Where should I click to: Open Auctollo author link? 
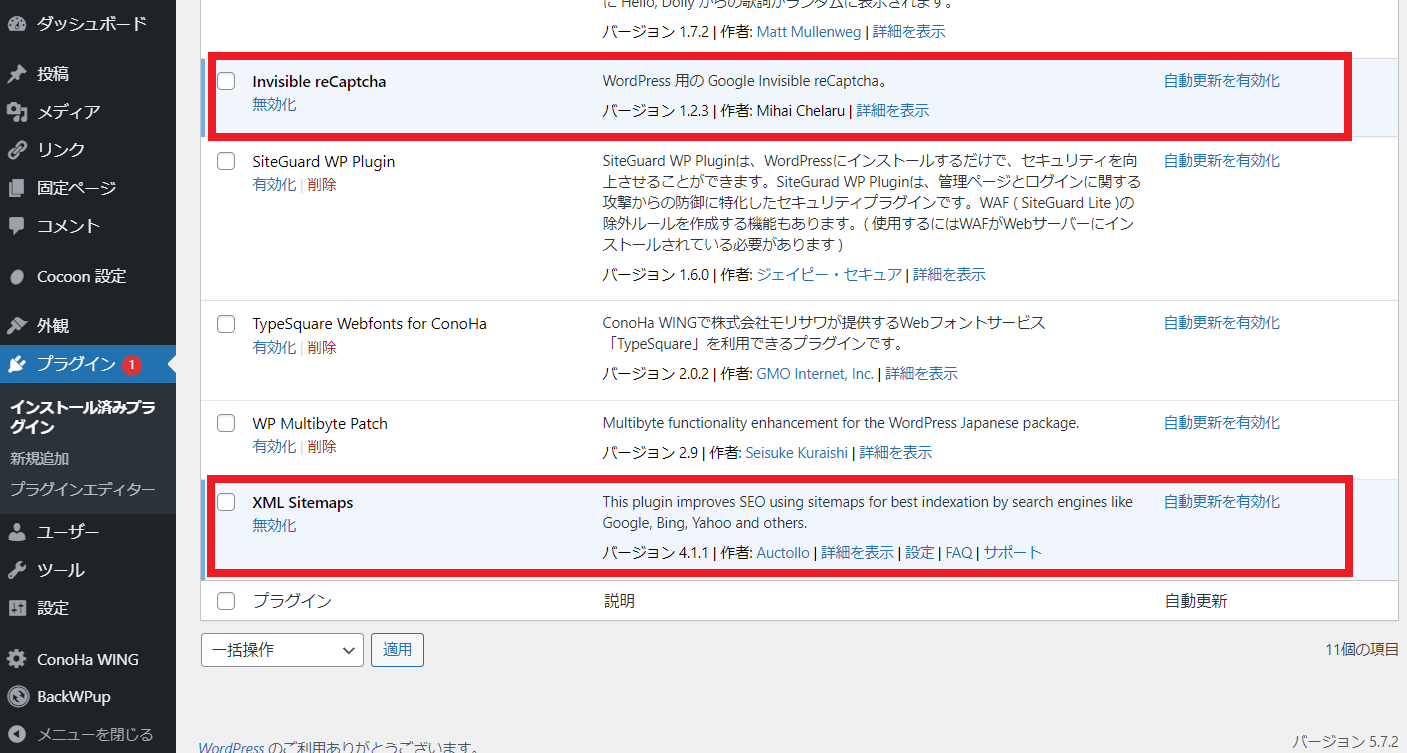(783, 553)
